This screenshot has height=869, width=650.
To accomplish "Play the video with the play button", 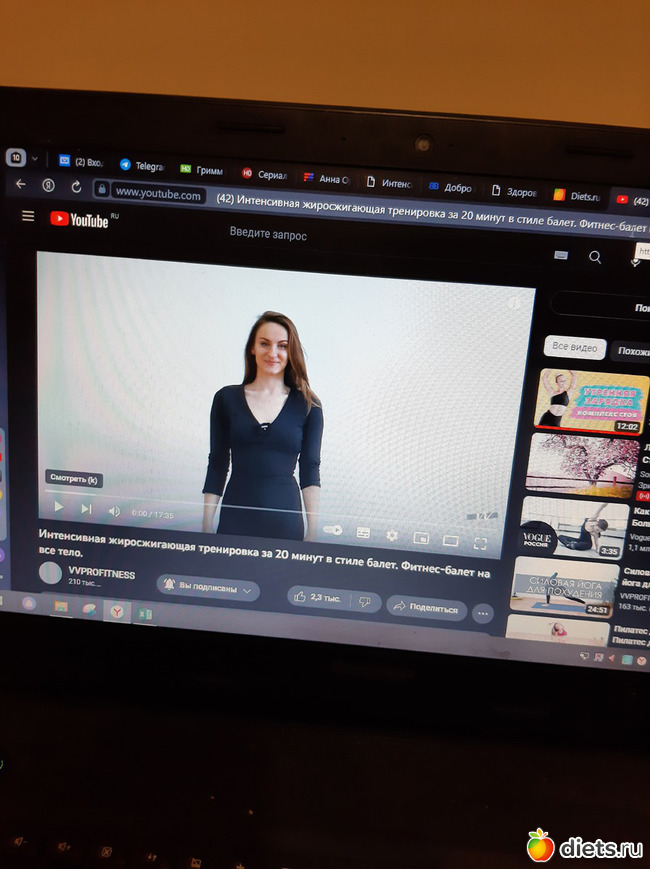I will (58, 507).
